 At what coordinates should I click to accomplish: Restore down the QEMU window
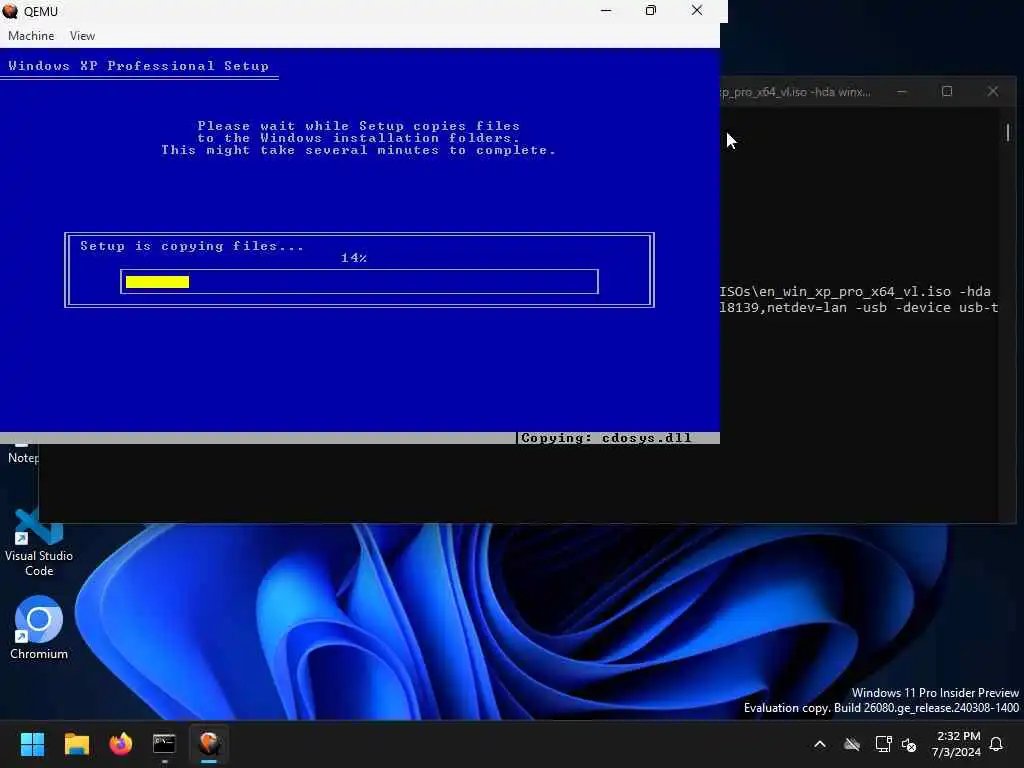pos(650,10)
